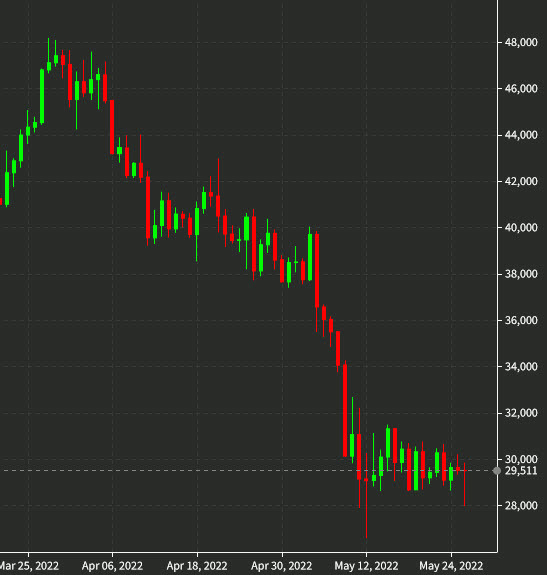Click the 32,000 price axis label
The height and width of the screenshot is (575, 547).
(x=521, y=413)
